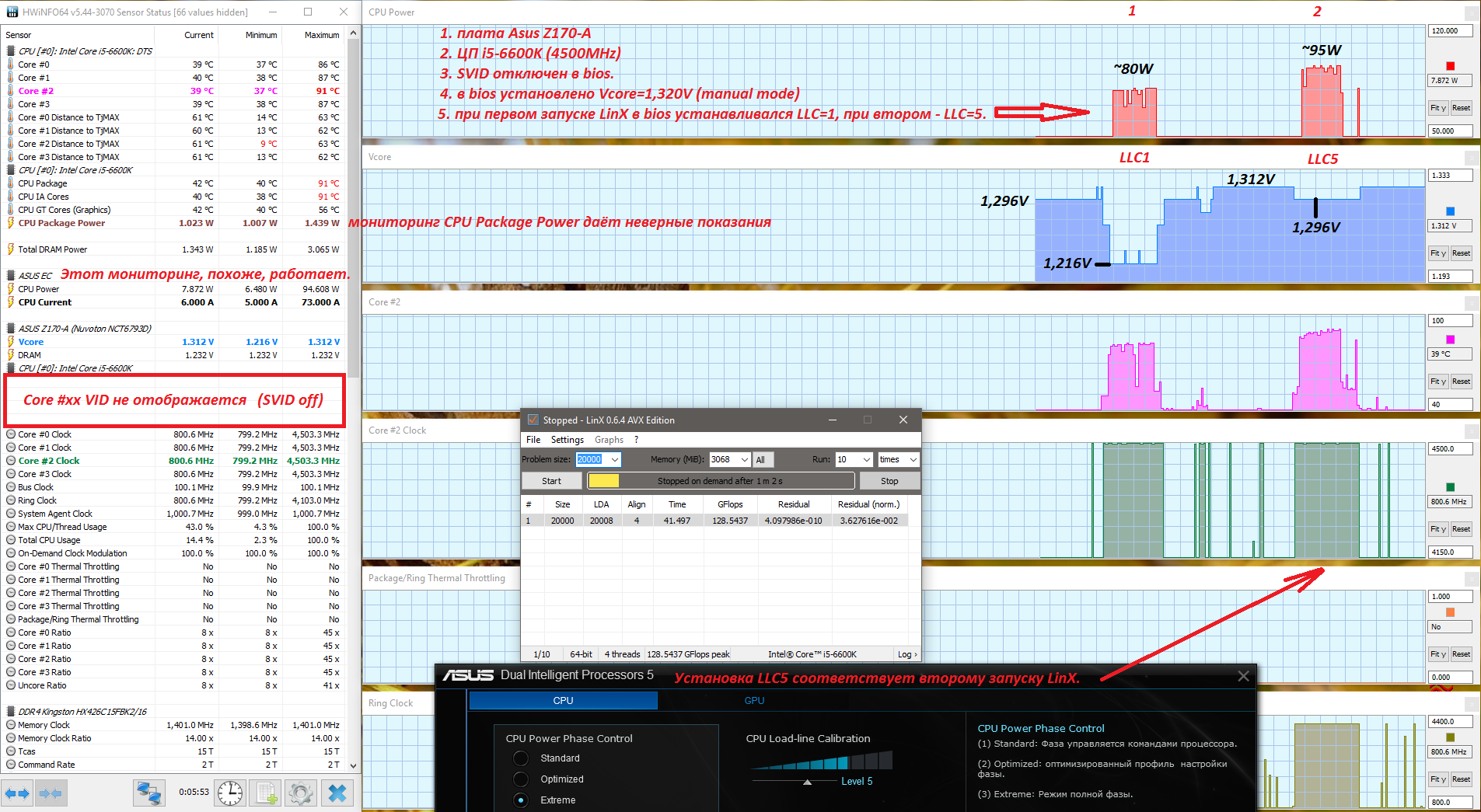The image size is (1481, 812).
Task: Click the Maximum column header in HWiNFO
Action: pos(322,35)
